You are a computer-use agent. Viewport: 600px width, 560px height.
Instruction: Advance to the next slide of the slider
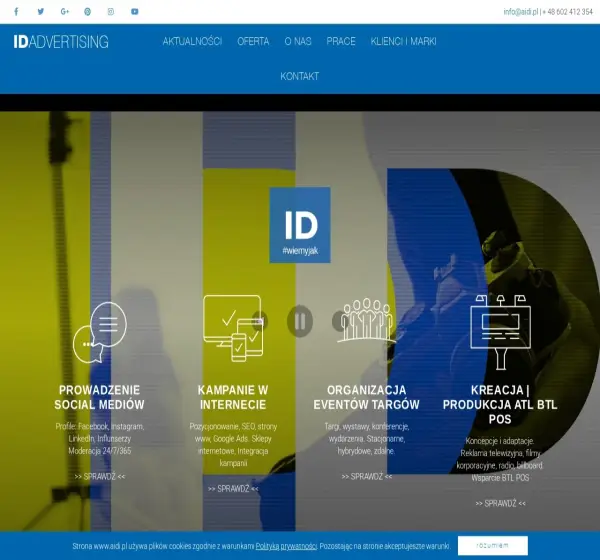[x=340, y=321]
